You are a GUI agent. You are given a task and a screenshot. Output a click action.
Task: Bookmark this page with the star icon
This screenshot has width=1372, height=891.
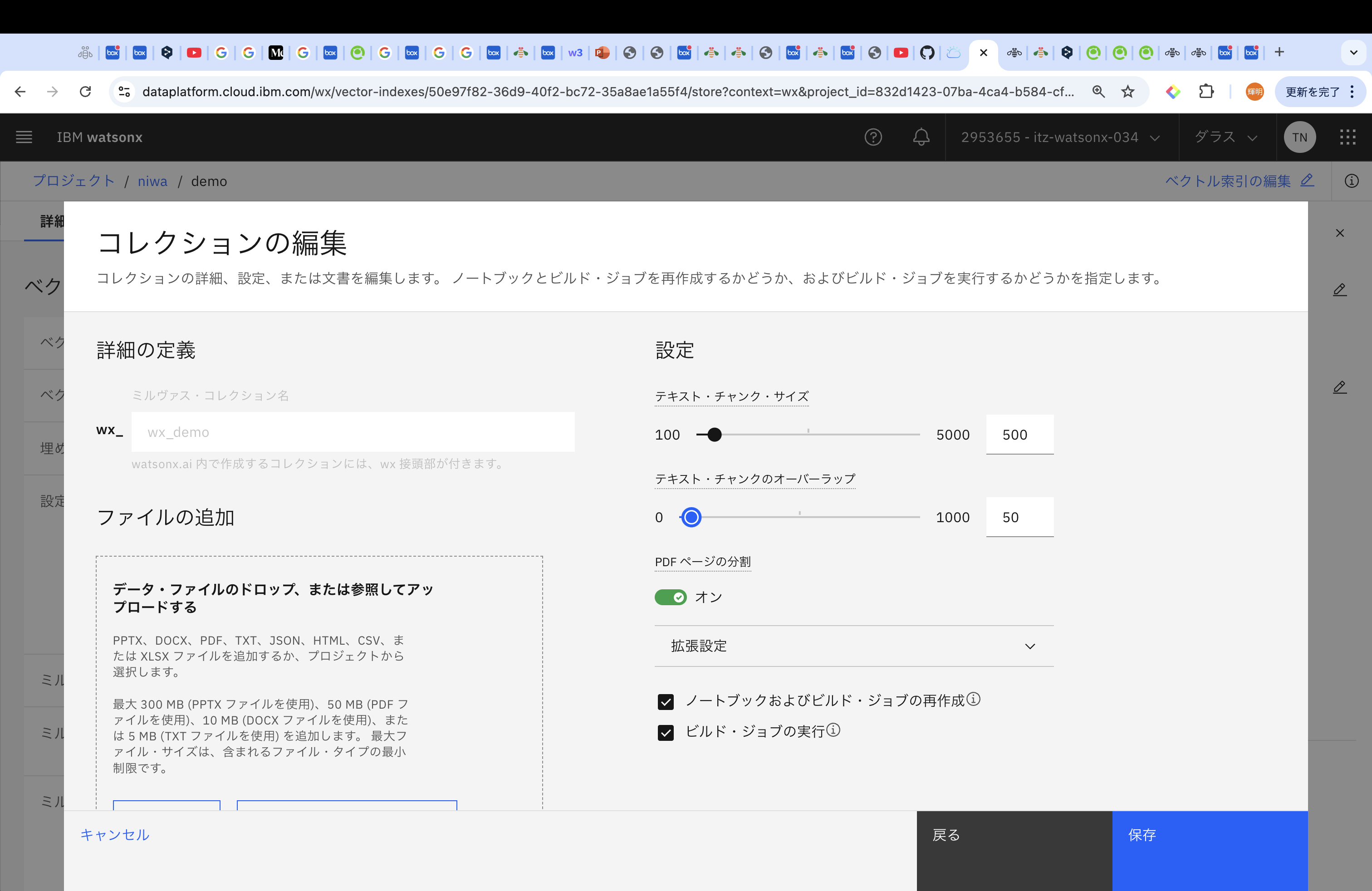(x=1127, y=92)
